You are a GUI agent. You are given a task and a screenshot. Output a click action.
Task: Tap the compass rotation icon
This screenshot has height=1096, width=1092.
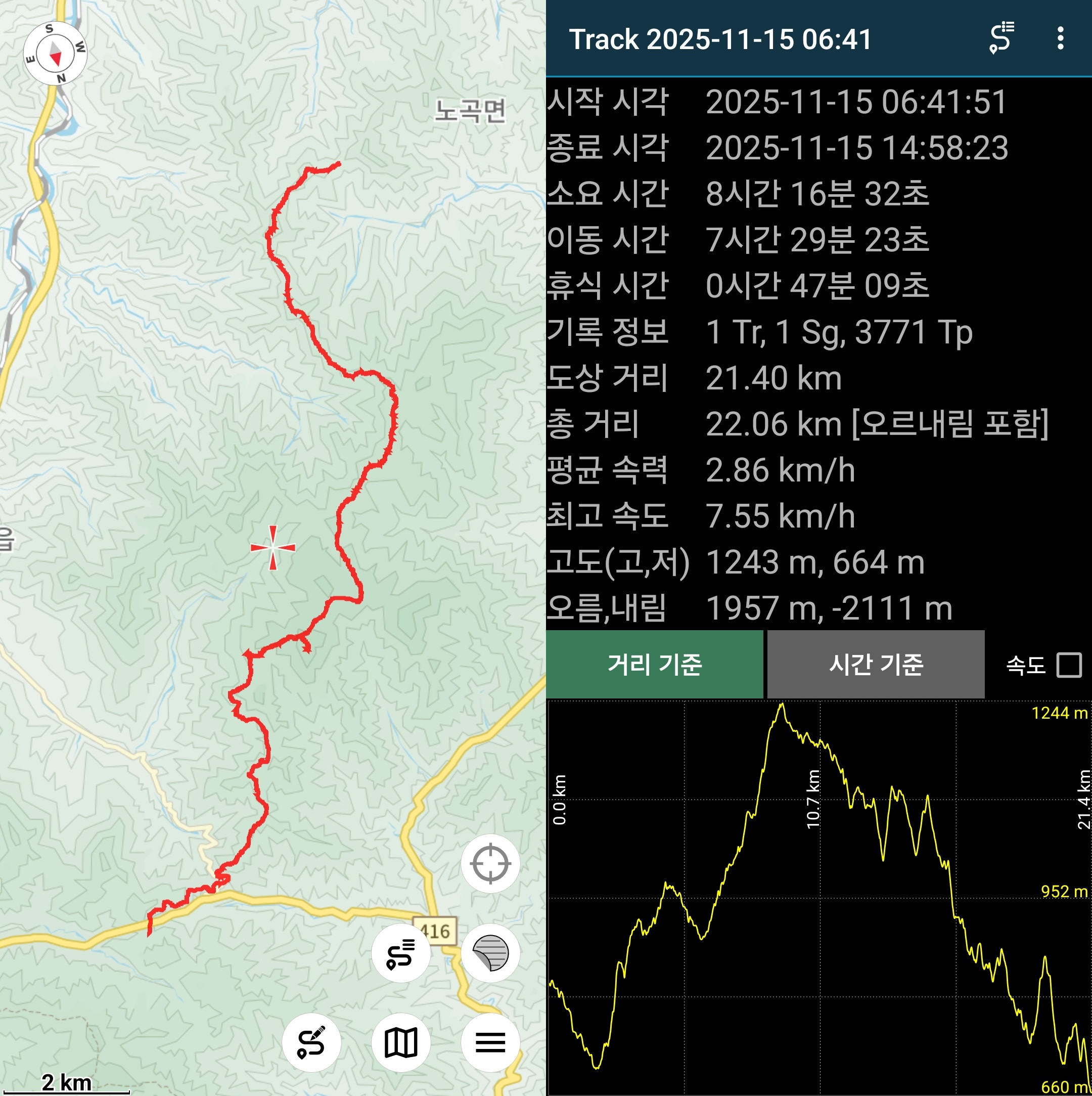coord(55,53)
